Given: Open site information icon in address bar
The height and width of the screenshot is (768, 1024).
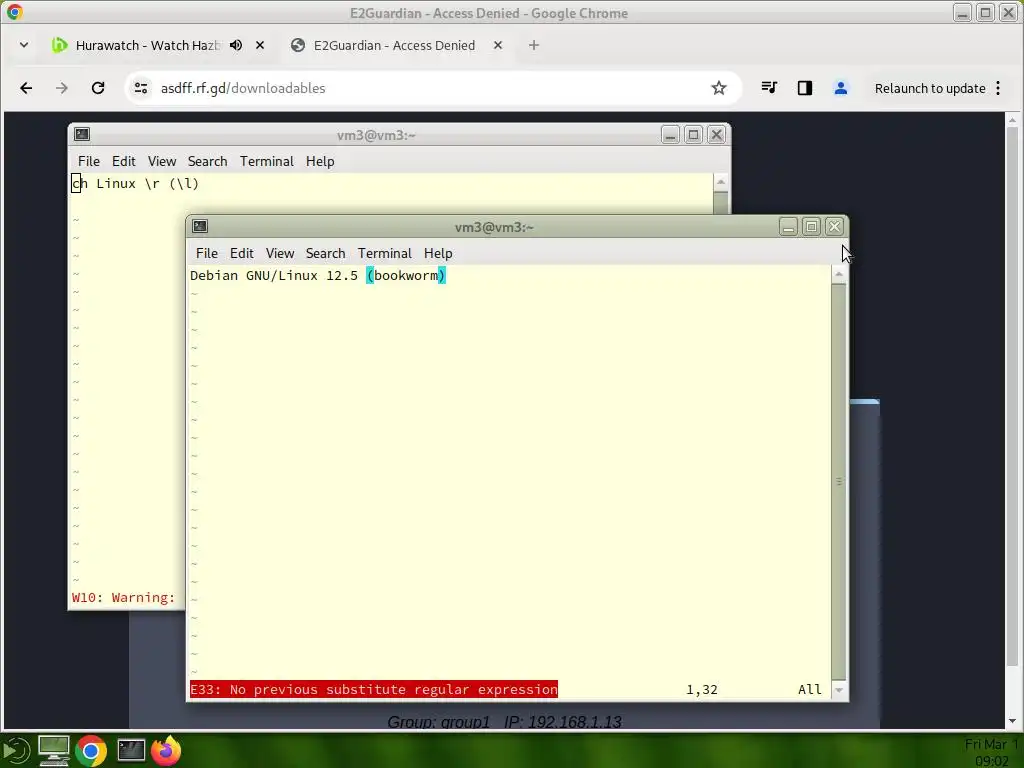Looking at the screenshot, I should pos(140,88).
